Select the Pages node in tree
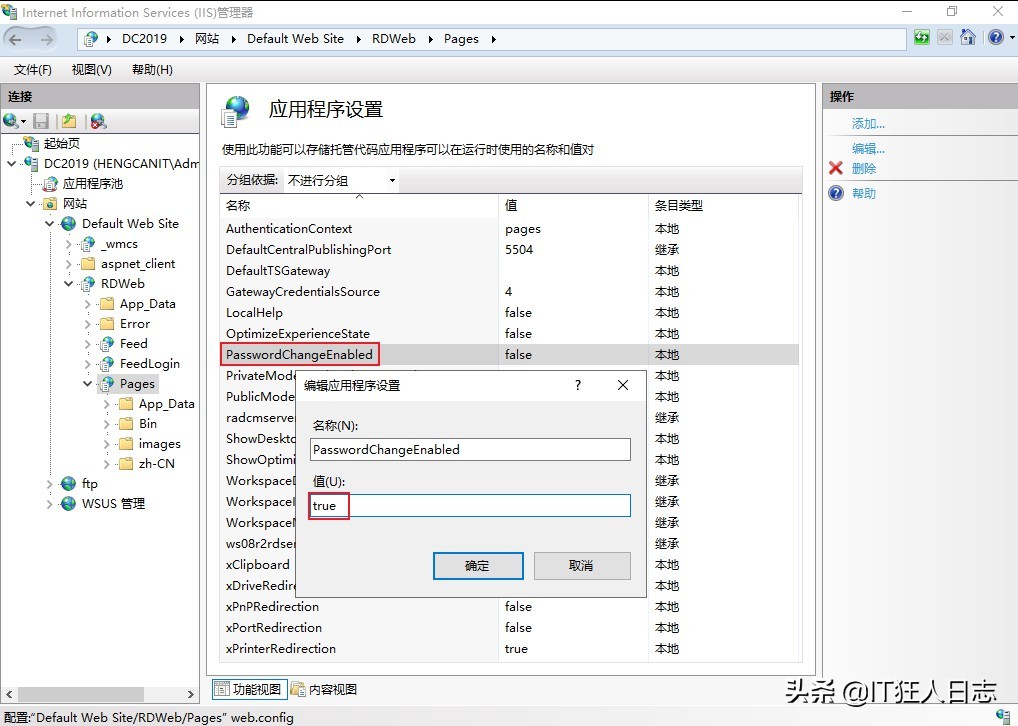 point(137,384)
